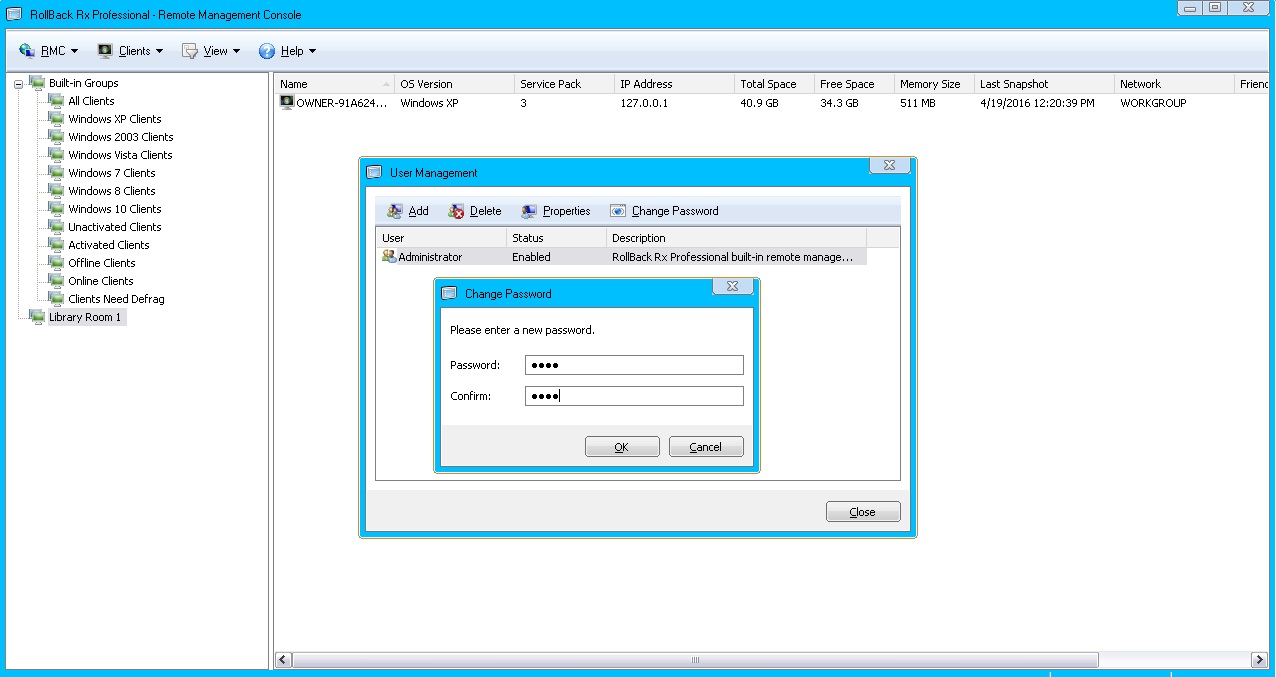Click the horizontal scrollbar right arrow
This screenshot has width=1276, height=677.
click(1259, 660)
